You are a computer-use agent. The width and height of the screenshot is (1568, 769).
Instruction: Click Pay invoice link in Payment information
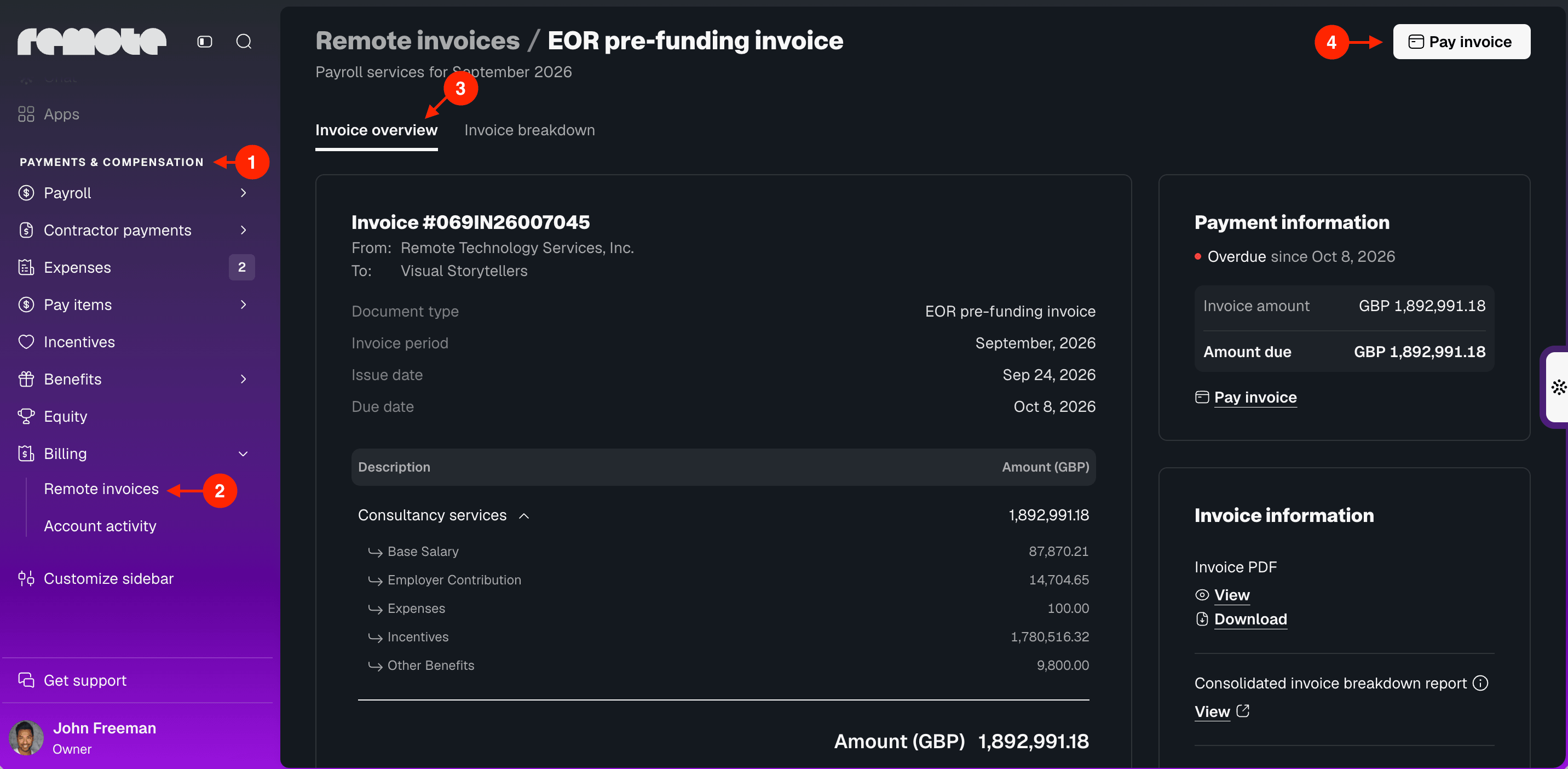[x=1255, y=397]
